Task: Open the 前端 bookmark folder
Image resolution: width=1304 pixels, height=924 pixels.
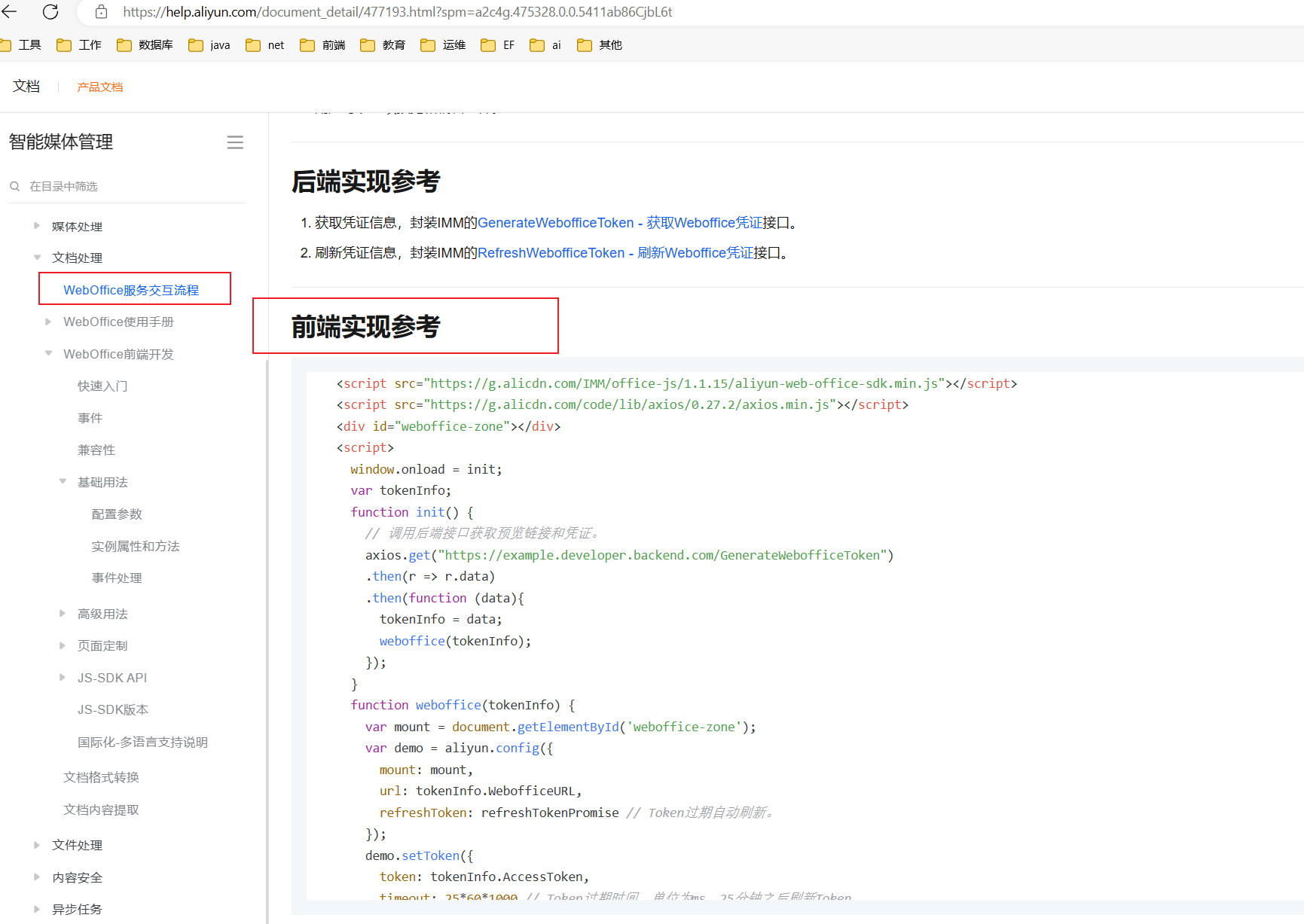Action: [x=322, y=45]
